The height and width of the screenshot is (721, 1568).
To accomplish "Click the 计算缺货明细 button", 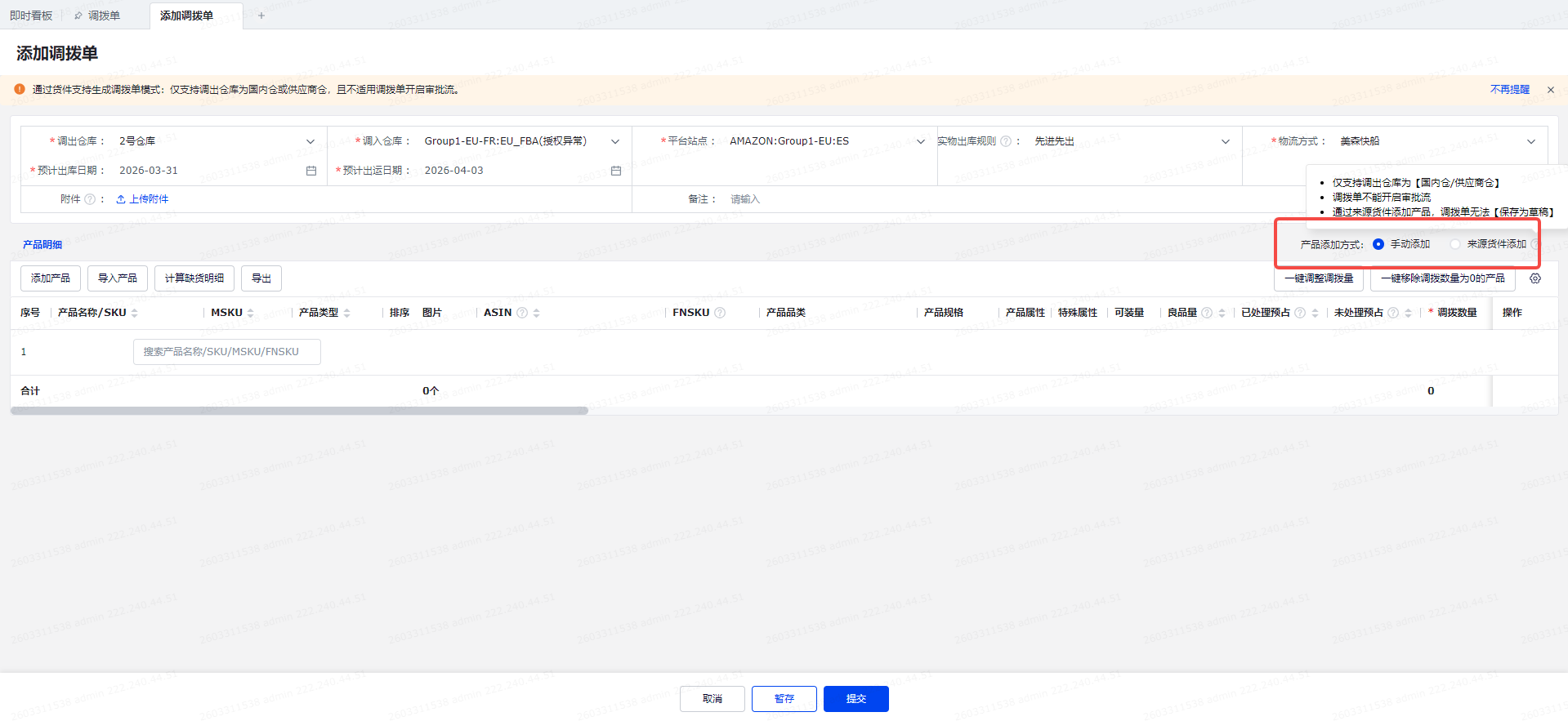I will (194, 278).
